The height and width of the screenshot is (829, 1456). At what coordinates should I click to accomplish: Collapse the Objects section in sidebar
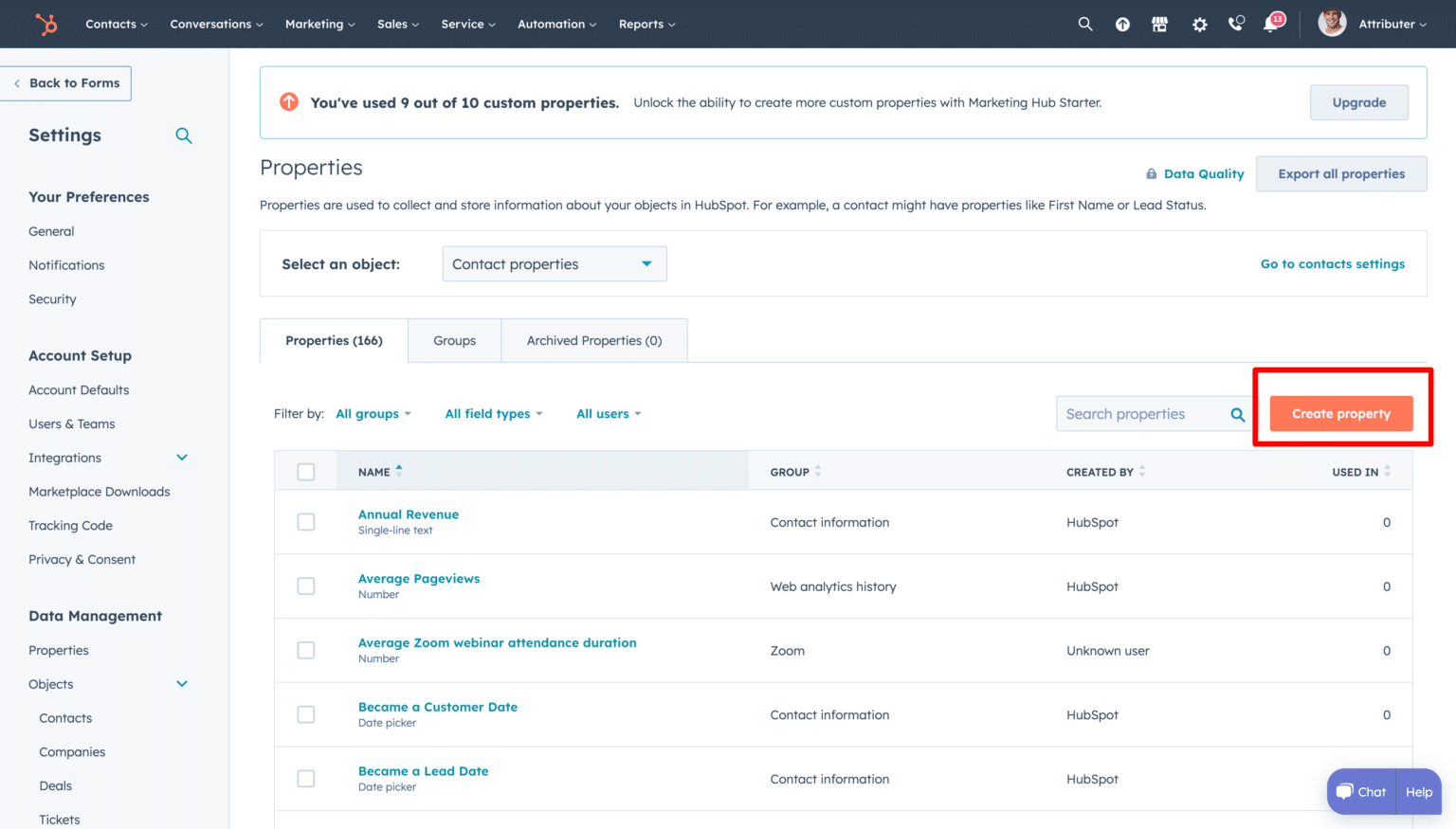(x=181, y=683)
